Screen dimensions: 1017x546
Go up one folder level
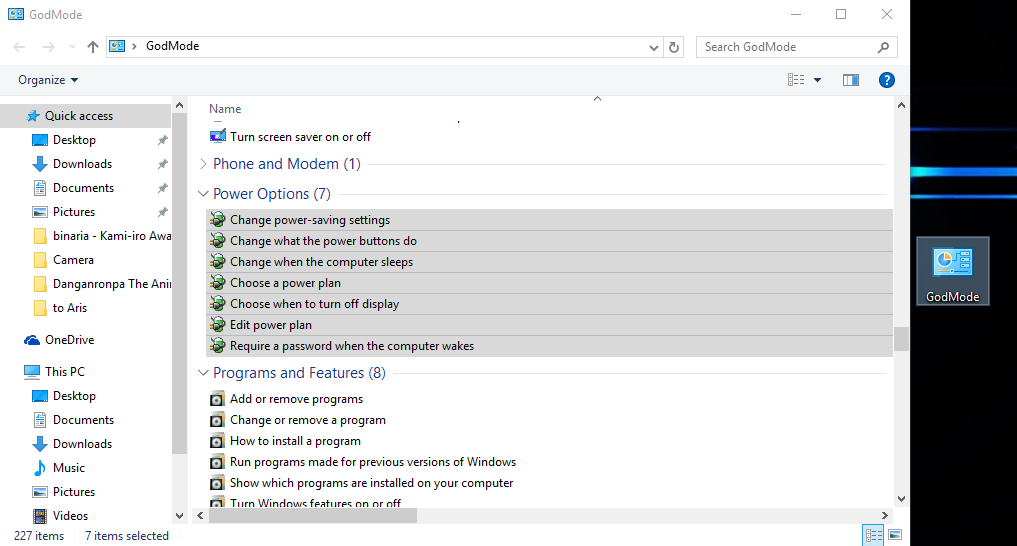click(x=93, y=47)
